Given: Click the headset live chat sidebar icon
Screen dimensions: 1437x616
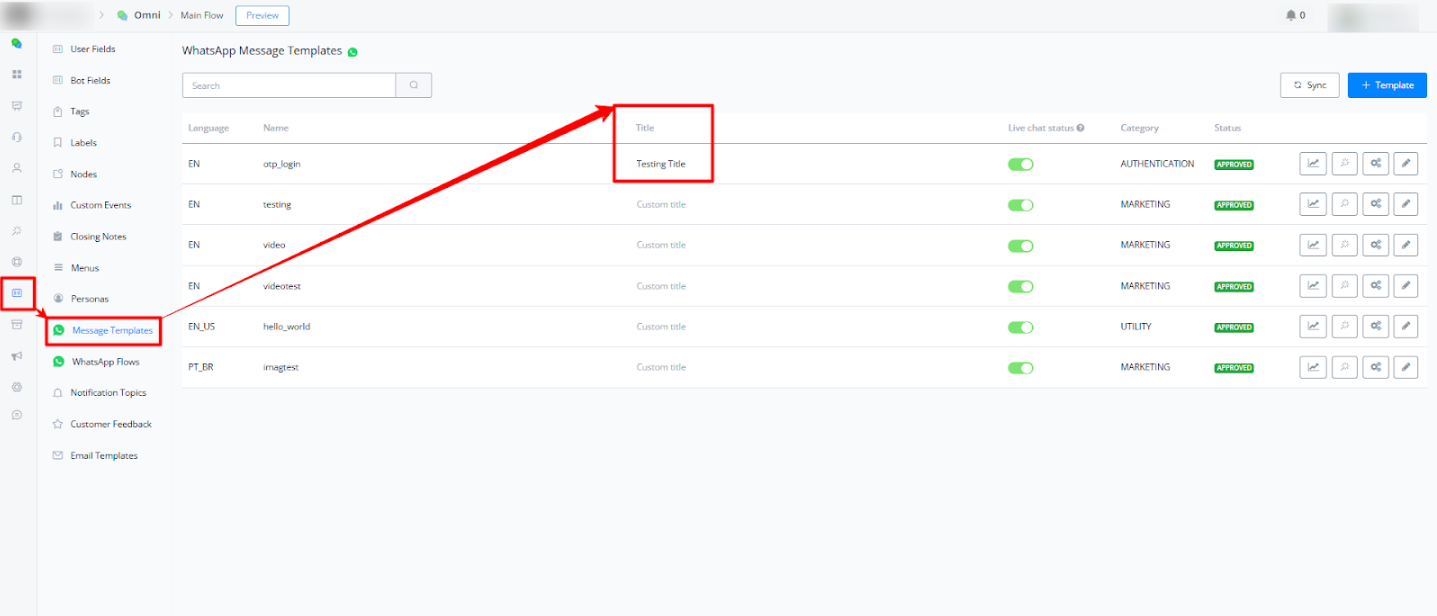Looking at the screenshot, I should pos(16,137).
